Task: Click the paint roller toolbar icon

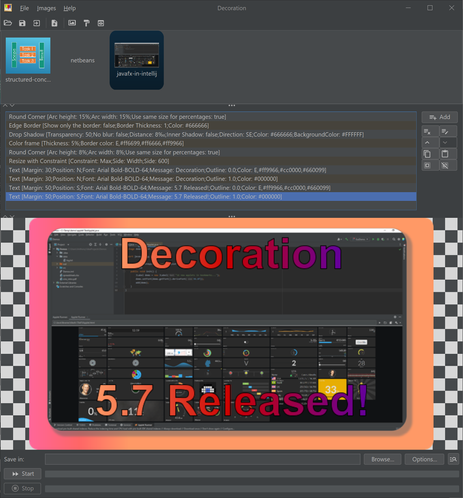Action: [x=86, y=23]
